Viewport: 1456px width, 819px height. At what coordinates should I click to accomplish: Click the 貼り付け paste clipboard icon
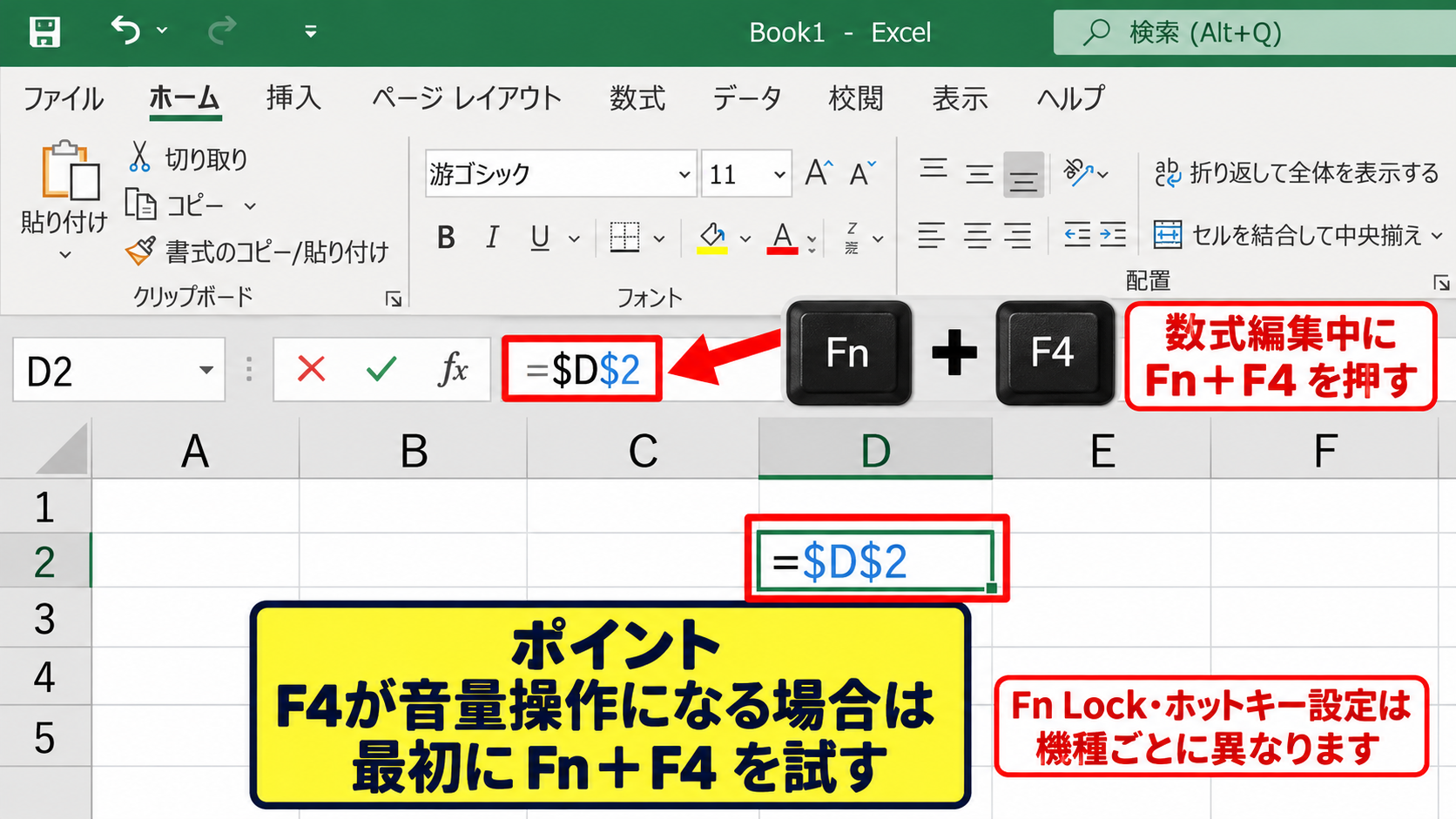click(70, 171)
